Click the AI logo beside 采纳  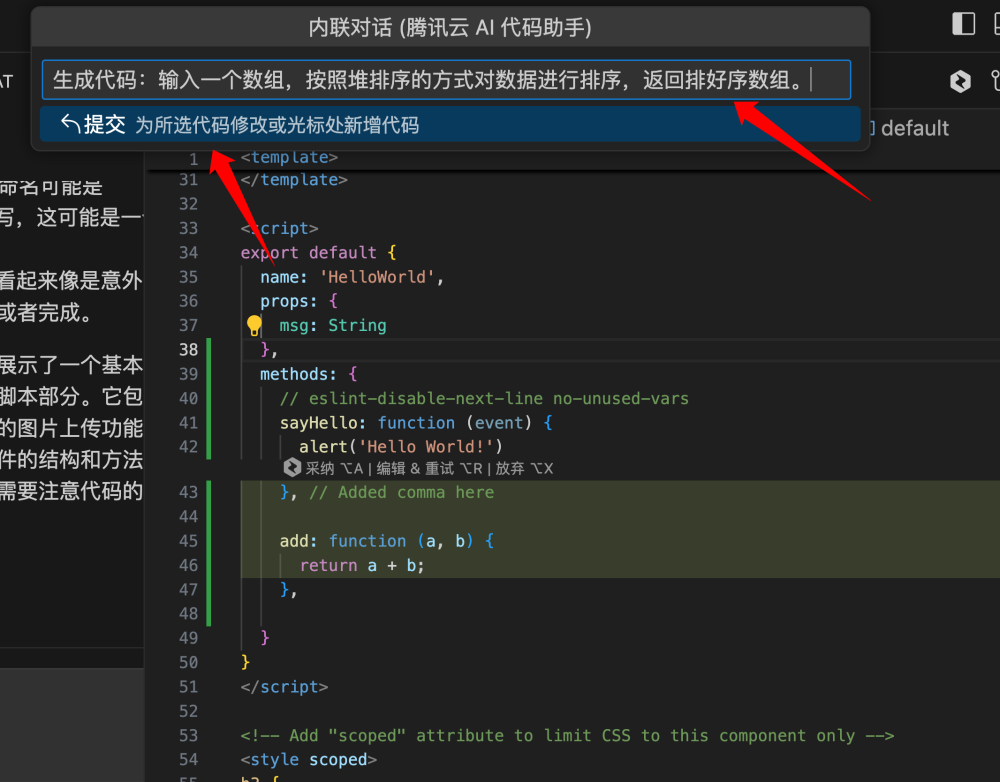(292, 468)
